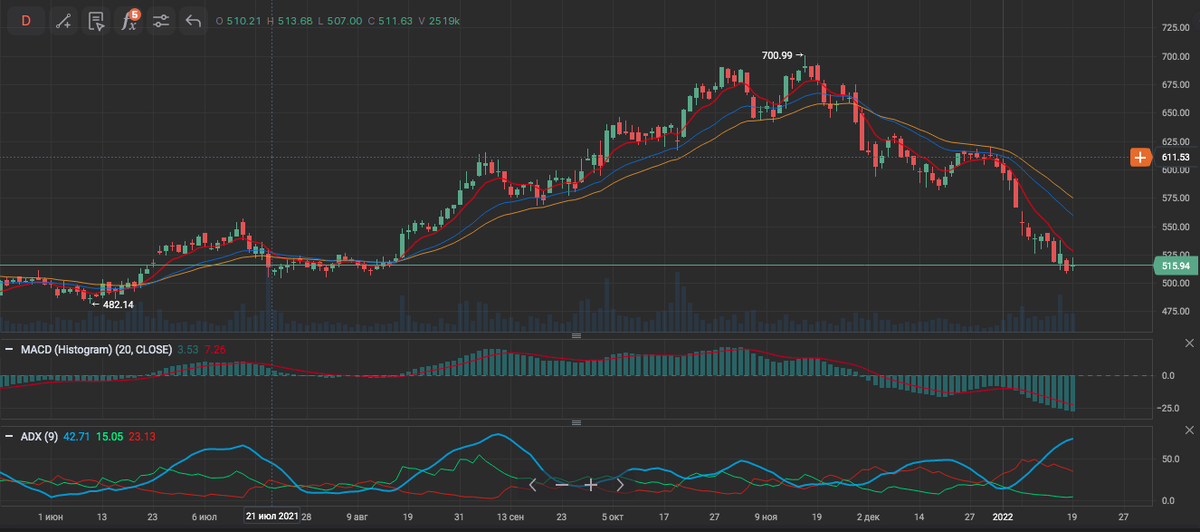This screenshot has width=1200, height=532.
Task: Click the ADX value 42.71
Action: click(76, 436)
